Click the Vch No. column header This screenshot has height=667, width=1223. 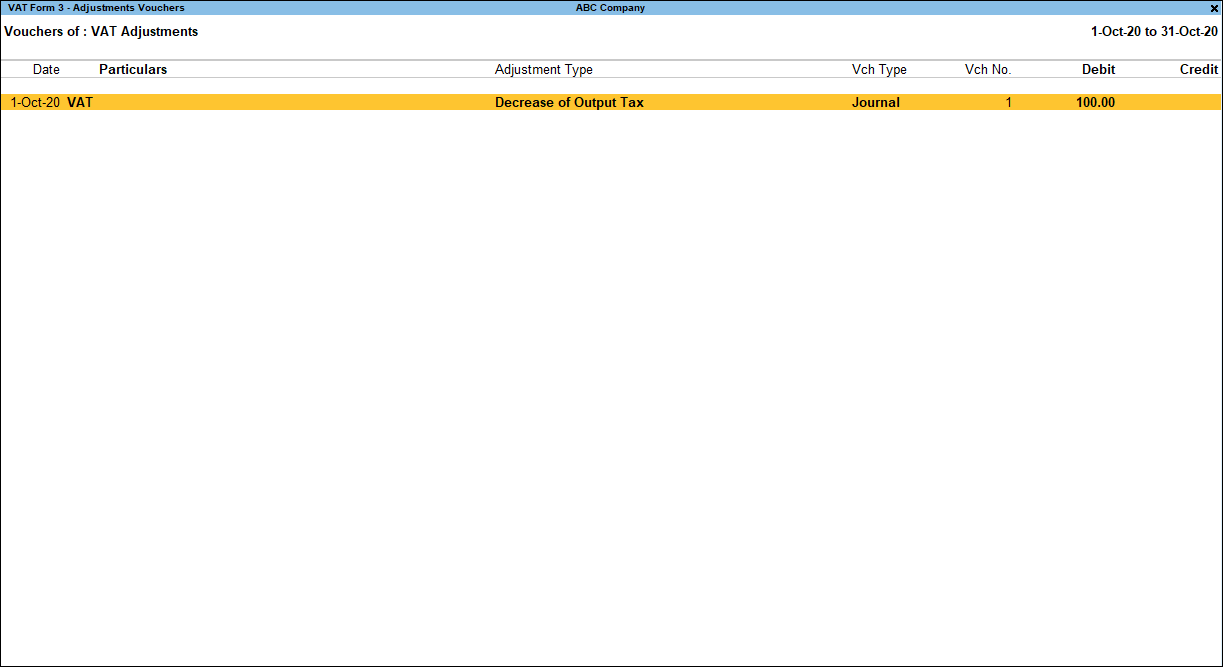click(x=988, y=70)
